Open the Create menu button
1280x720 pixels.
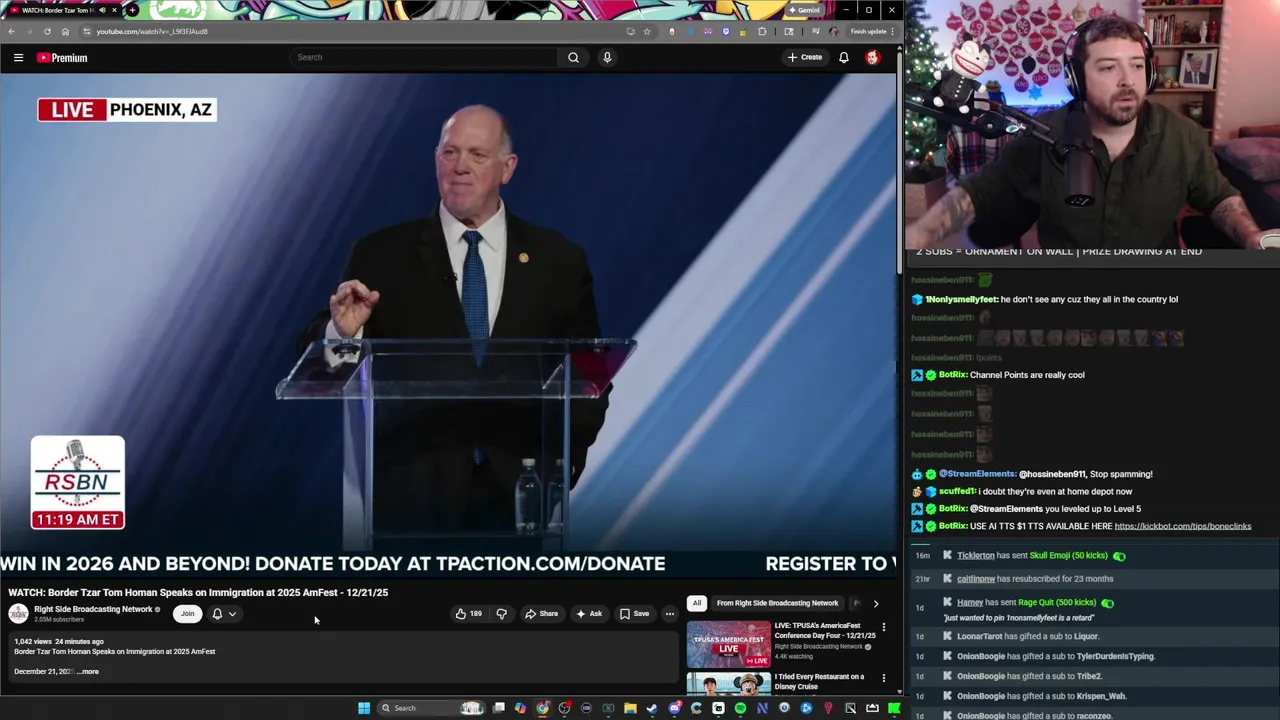(804, 57)
